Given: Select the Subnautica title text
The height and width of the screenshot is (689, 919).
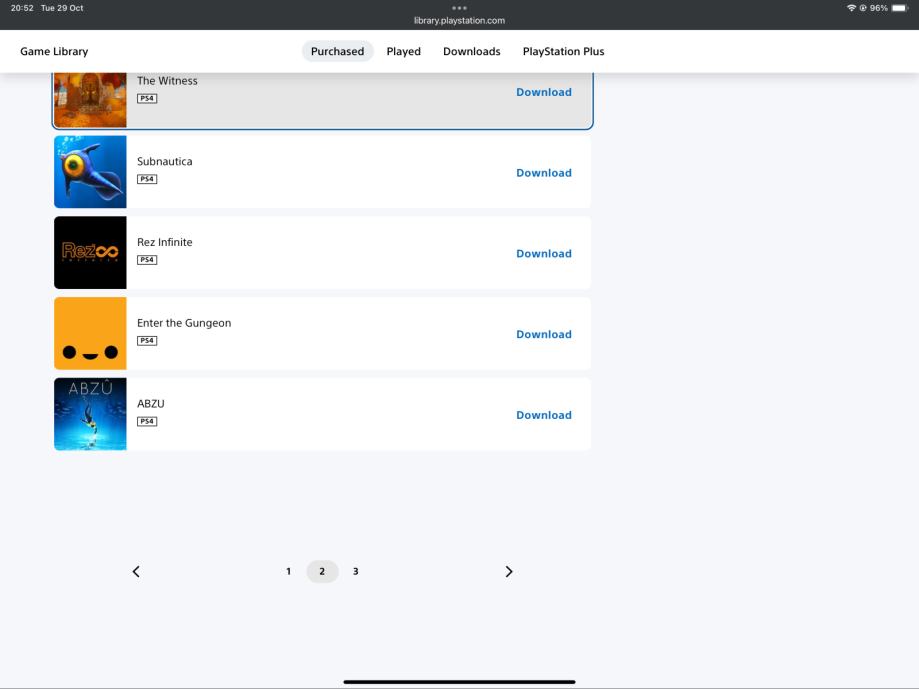Looking at the screenshot, I should tap(165, 162).
